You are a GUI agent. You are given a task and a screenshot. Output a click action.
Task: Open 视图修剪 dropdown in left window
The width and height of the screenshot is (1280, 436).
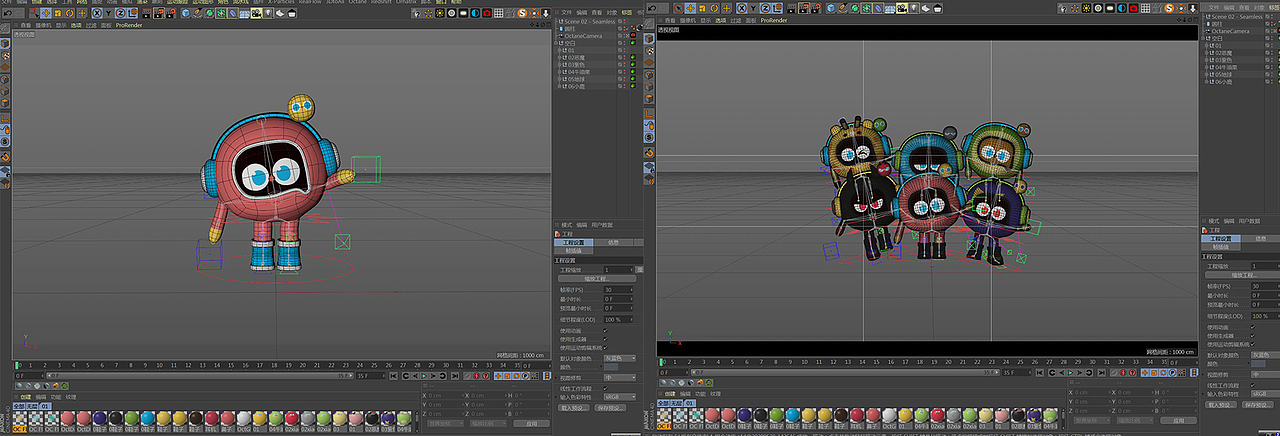[619, 378]
